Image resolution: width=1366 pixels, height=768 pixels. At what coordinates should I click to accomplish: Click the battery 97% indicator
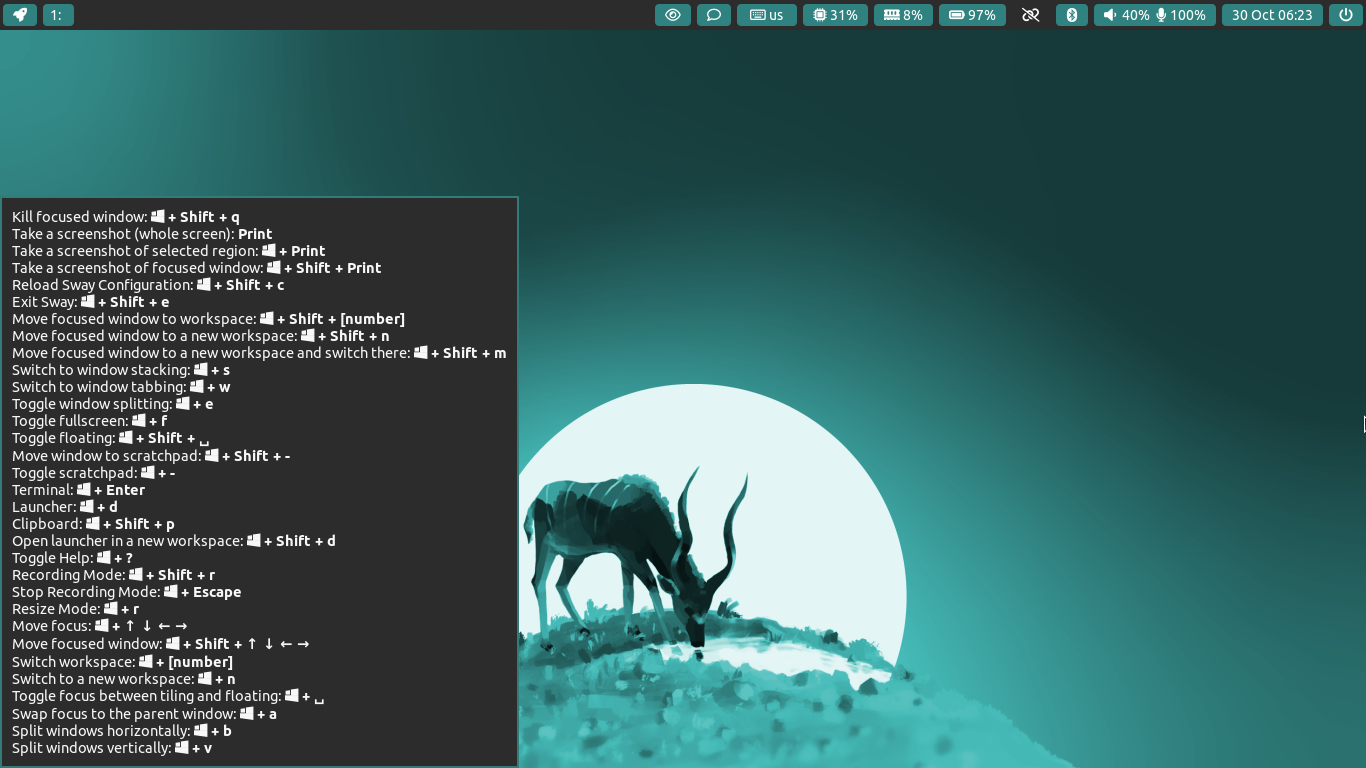pyautogui.click(x=972, y=15)
